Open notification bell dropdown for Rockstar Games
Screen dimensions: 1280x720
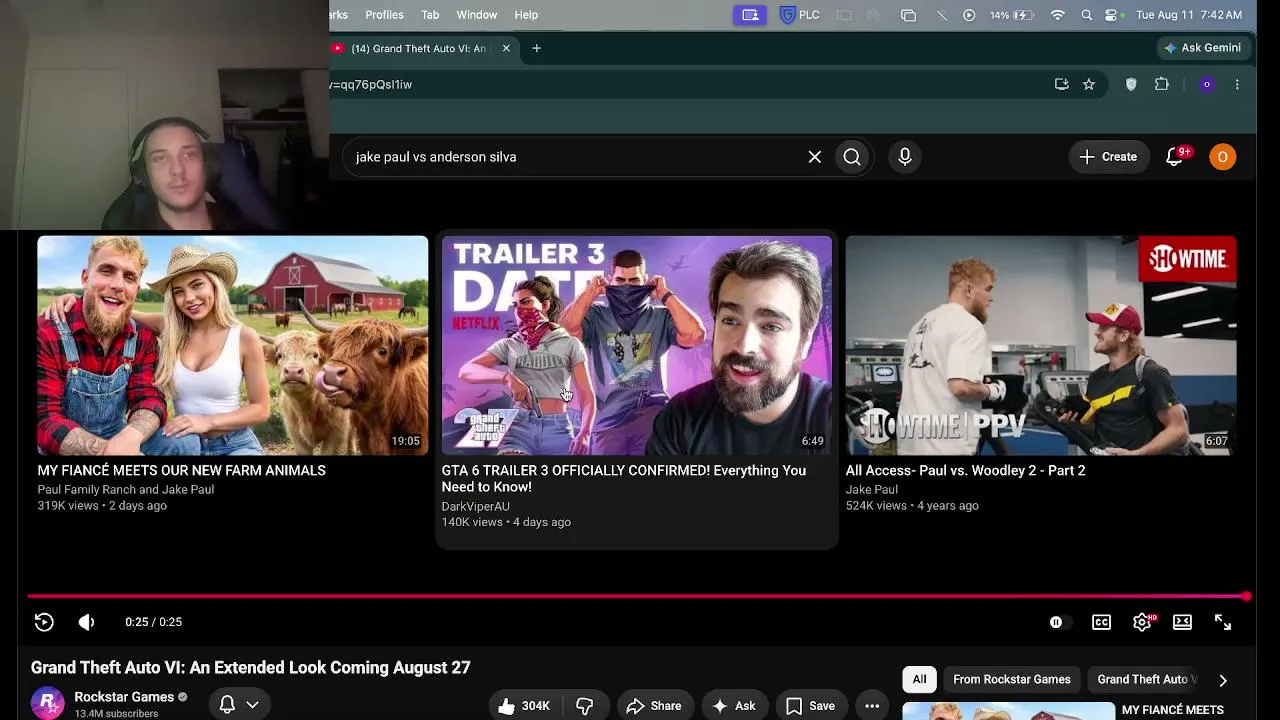click(x=240, y=705)
